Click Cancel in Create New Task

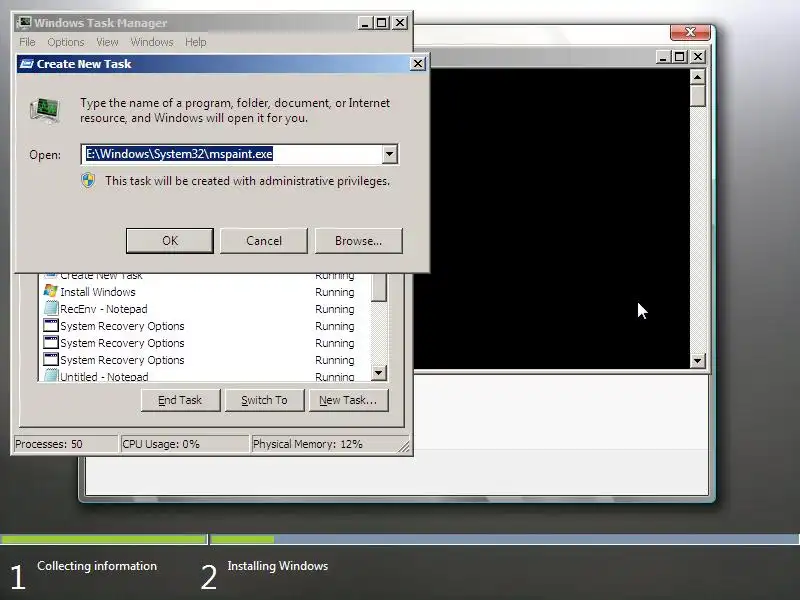pos(264,240)
